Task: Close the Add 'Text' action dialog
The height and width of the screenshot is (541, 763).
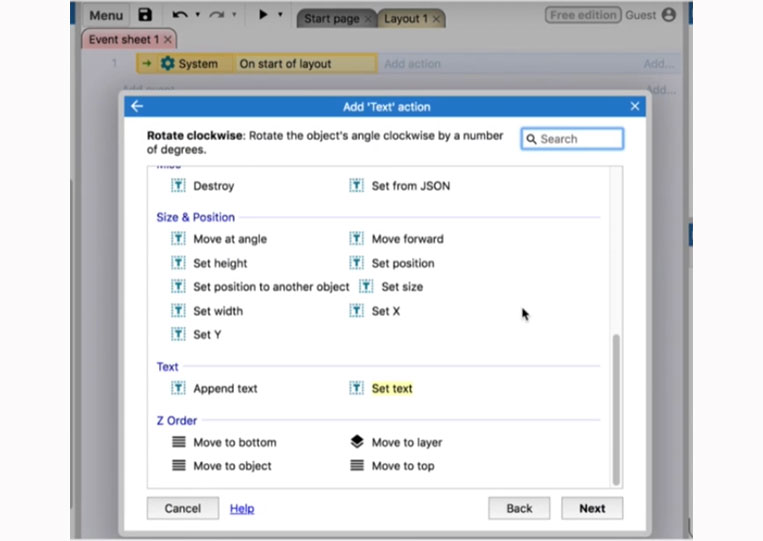Action: click(x=635, y=106)
